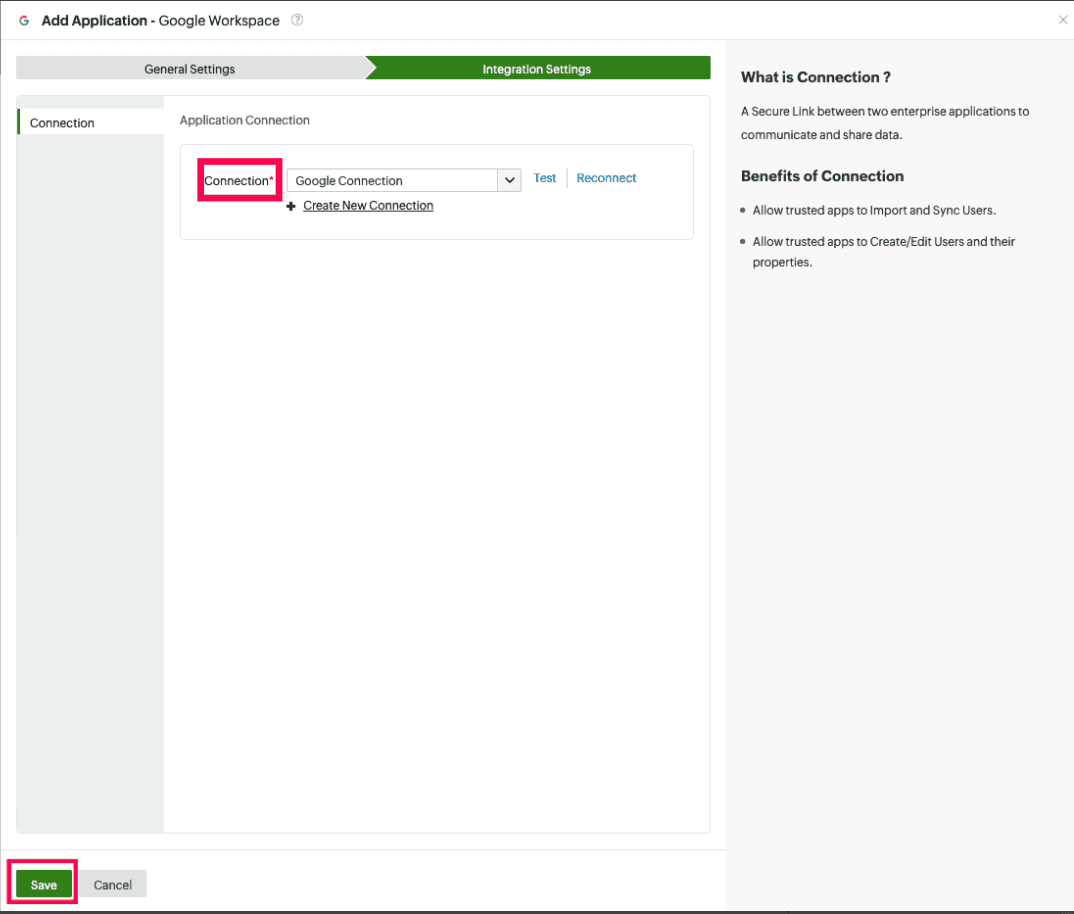Screen dimensions: 1074x914
Task: Click Create New Connection link
Action: pos(369,206)
